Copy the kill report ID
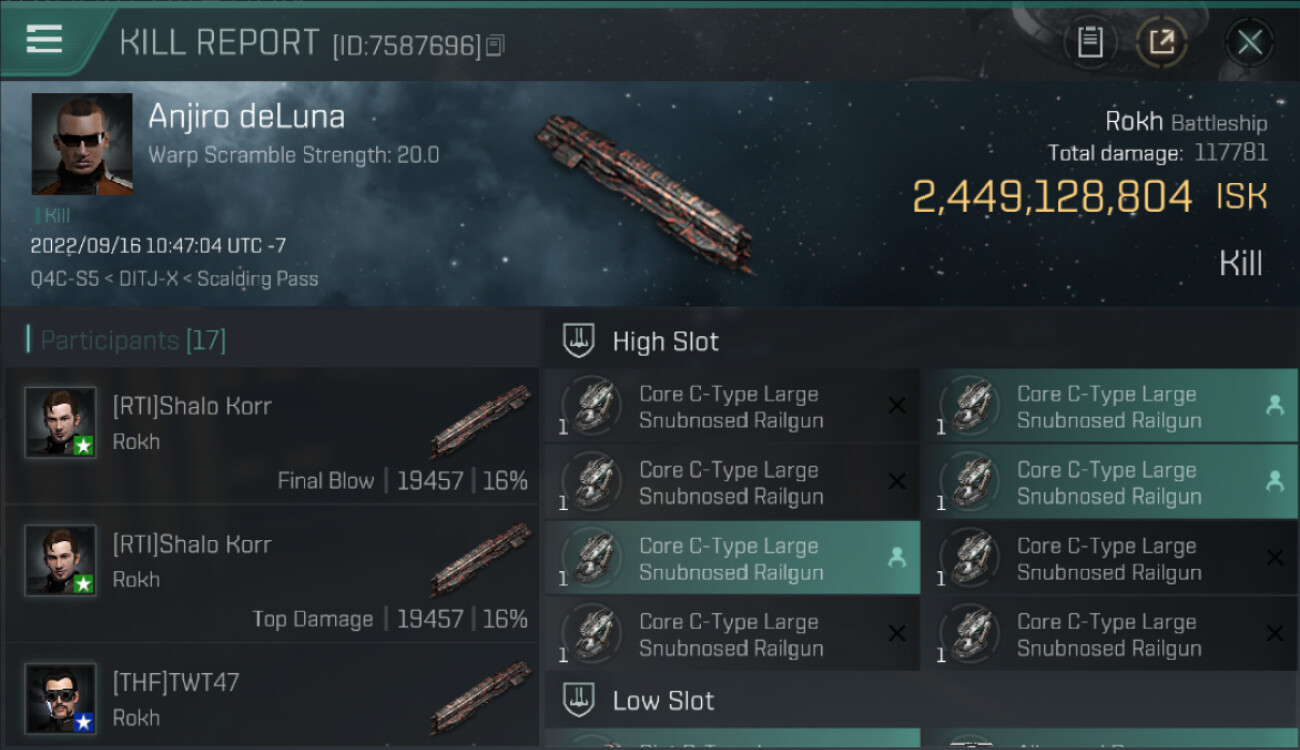Screen dimensions: 1300x750 [x=496, y=46]
